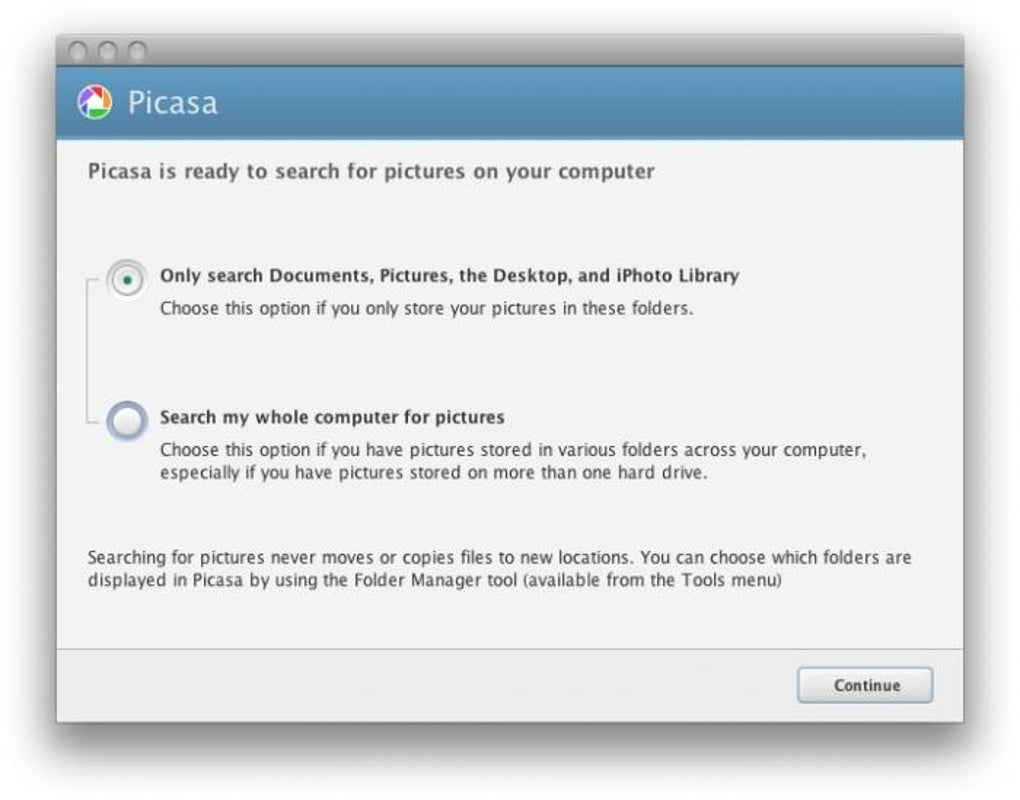1020x800 pixels.
Task: Close the window using the leftmost titlebar button
Action: point(79,50)
